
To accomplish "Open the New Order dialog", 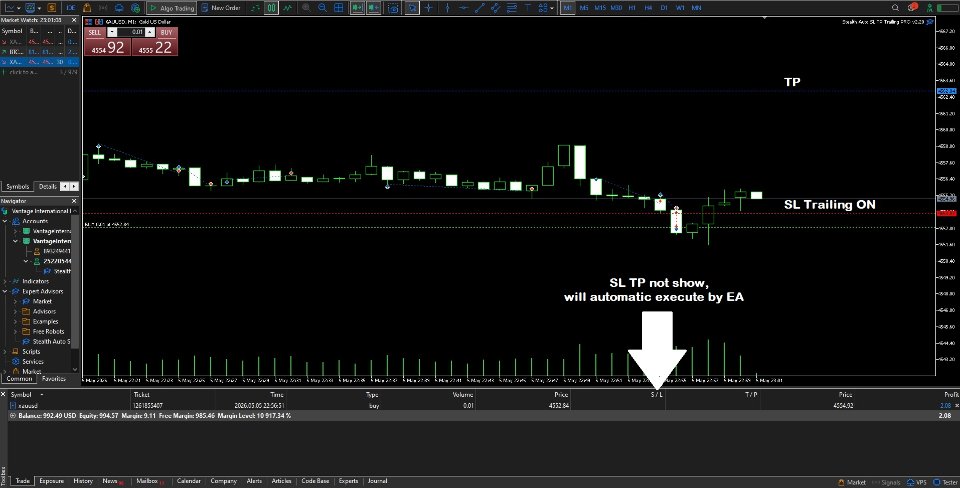I will coord(220,8).
